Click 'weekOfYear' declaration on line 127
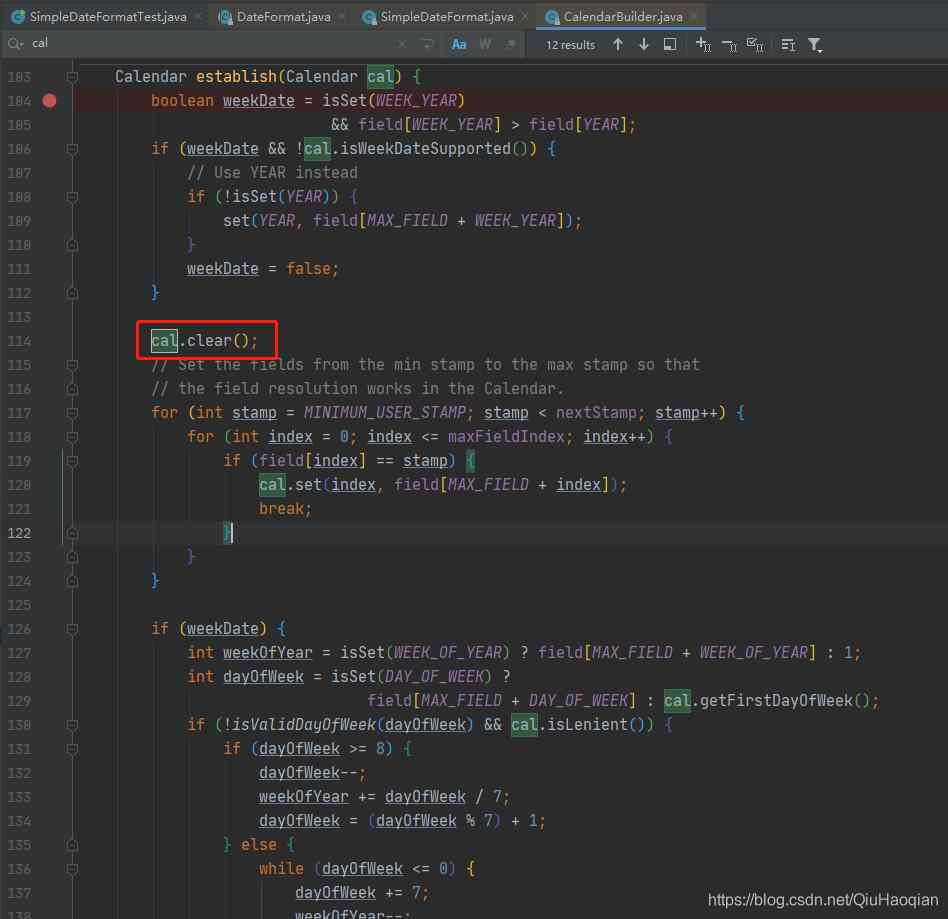The width and height of the screenshot is (948, 919). pos(268,653)
